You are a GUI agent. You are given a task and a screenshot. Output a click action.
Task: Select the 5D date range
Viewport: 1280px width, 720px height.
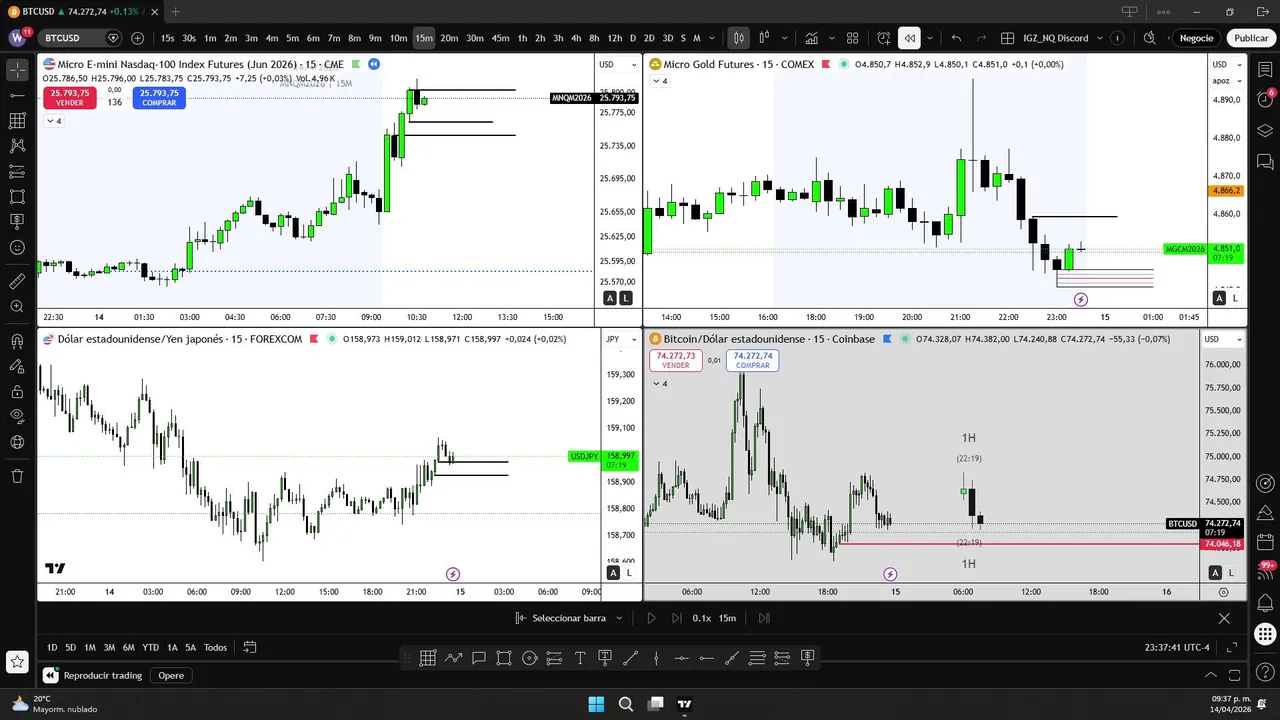click(70, 647)
